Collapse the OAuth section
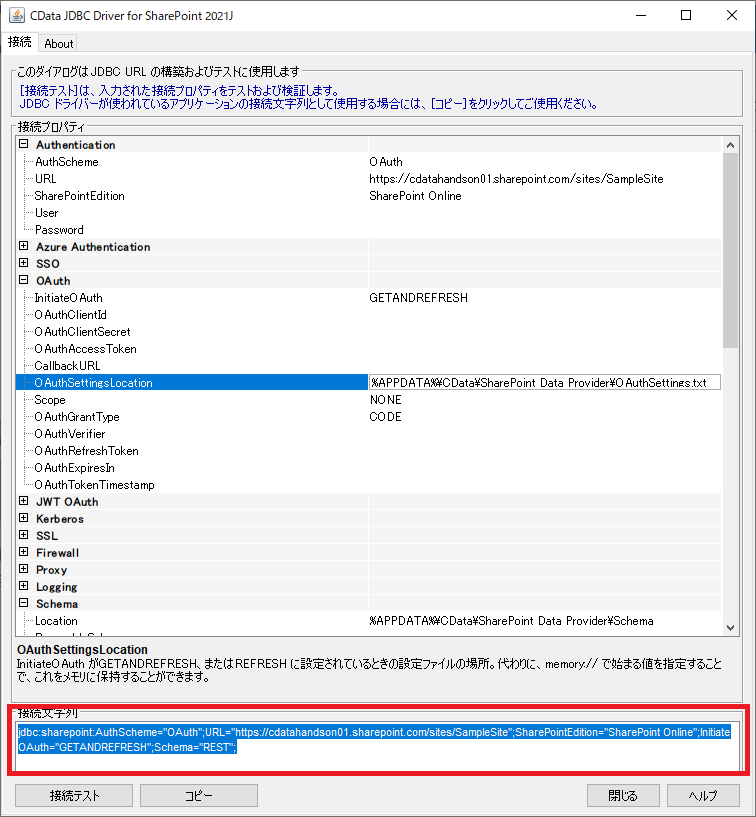The image size is (756, 817). click(x=23, y=280)
